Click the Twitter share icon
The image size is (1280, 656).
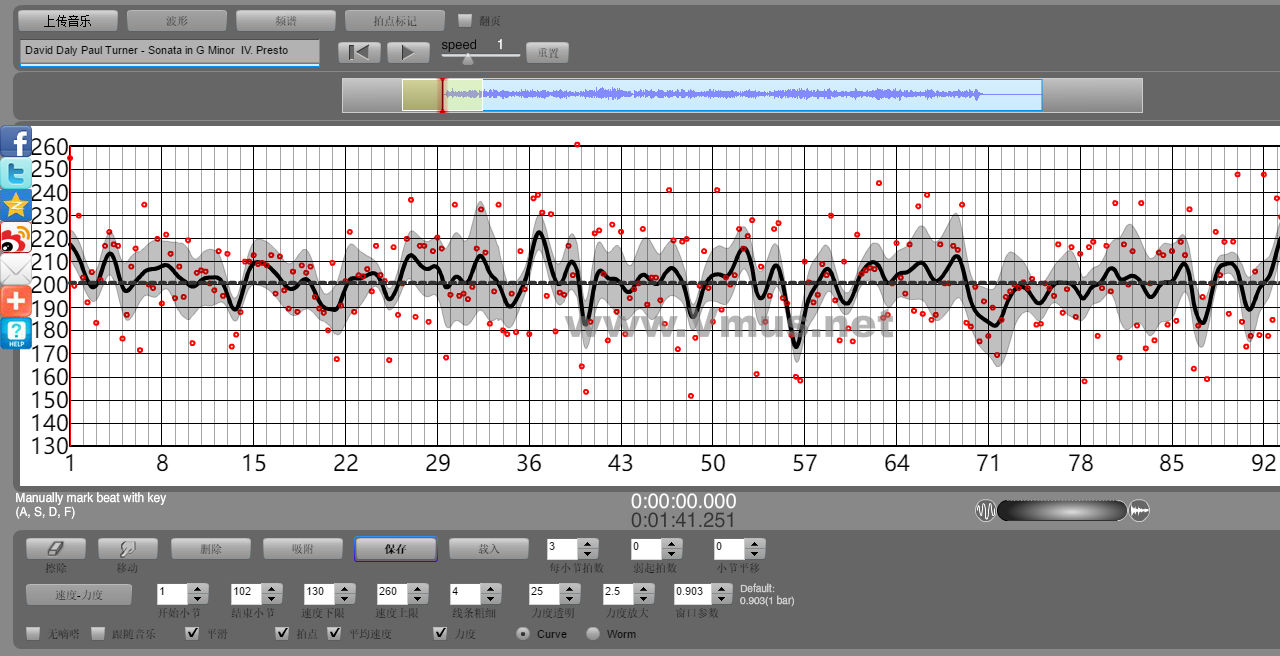(16, 174)
